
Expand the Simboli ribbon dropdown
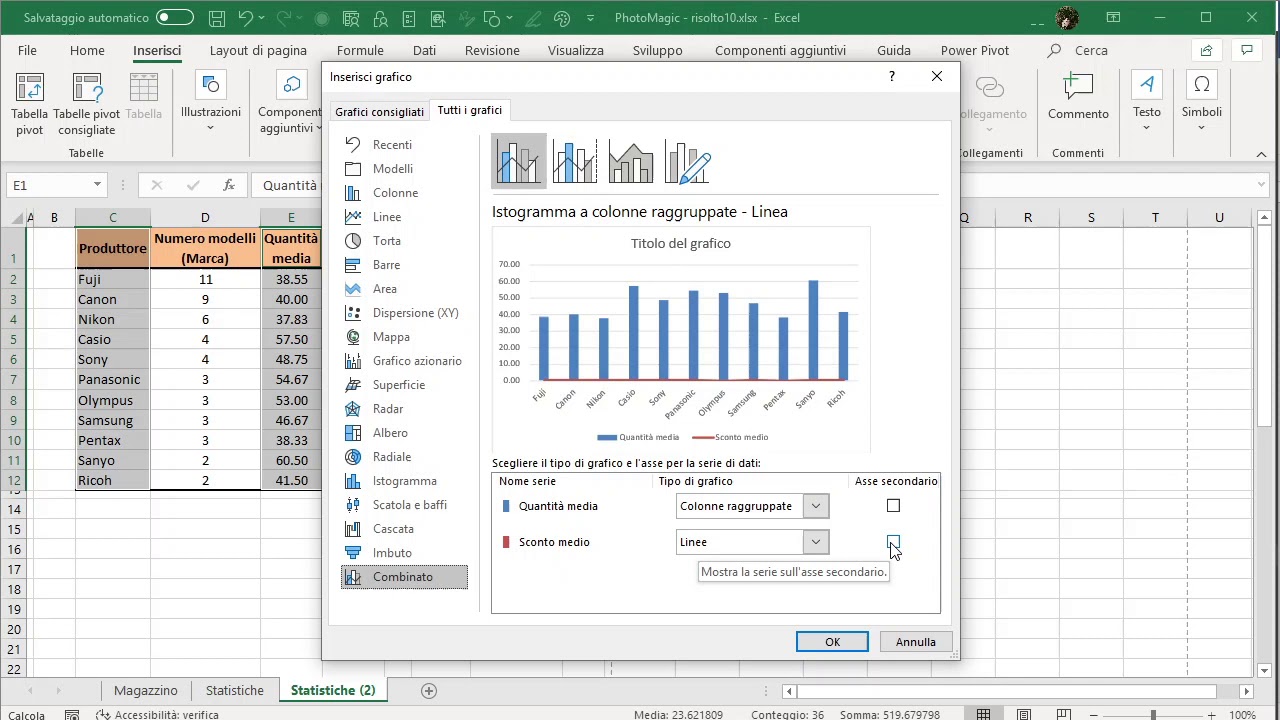pos(1202,128)
